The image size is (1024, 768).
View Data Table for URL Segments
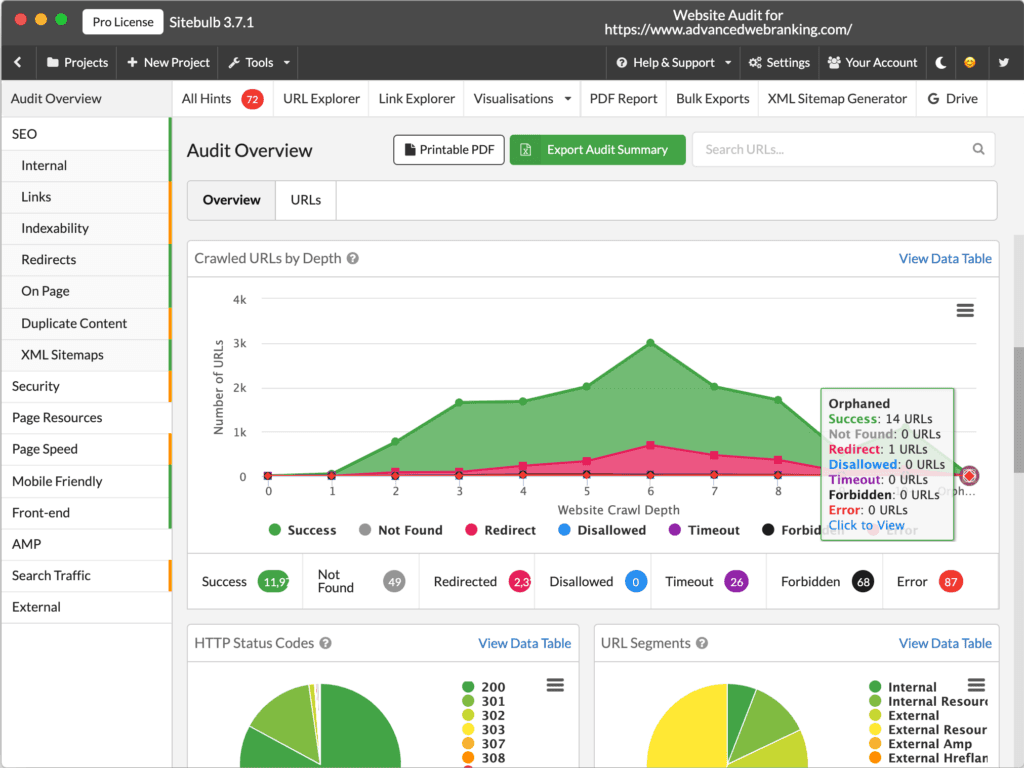pyautogui.click(x=945, y=643)
